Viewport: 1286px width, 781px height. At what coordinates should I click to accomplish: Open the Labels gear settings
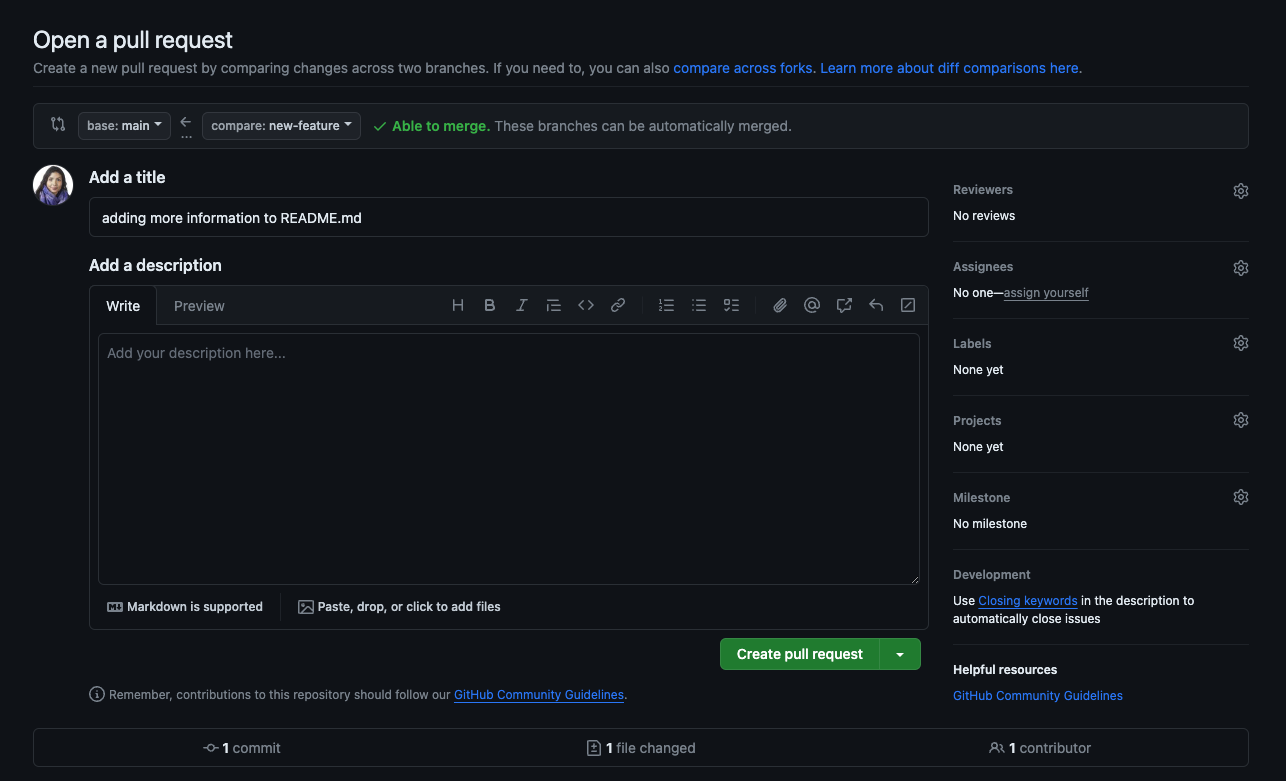[x=1240, y=343]
